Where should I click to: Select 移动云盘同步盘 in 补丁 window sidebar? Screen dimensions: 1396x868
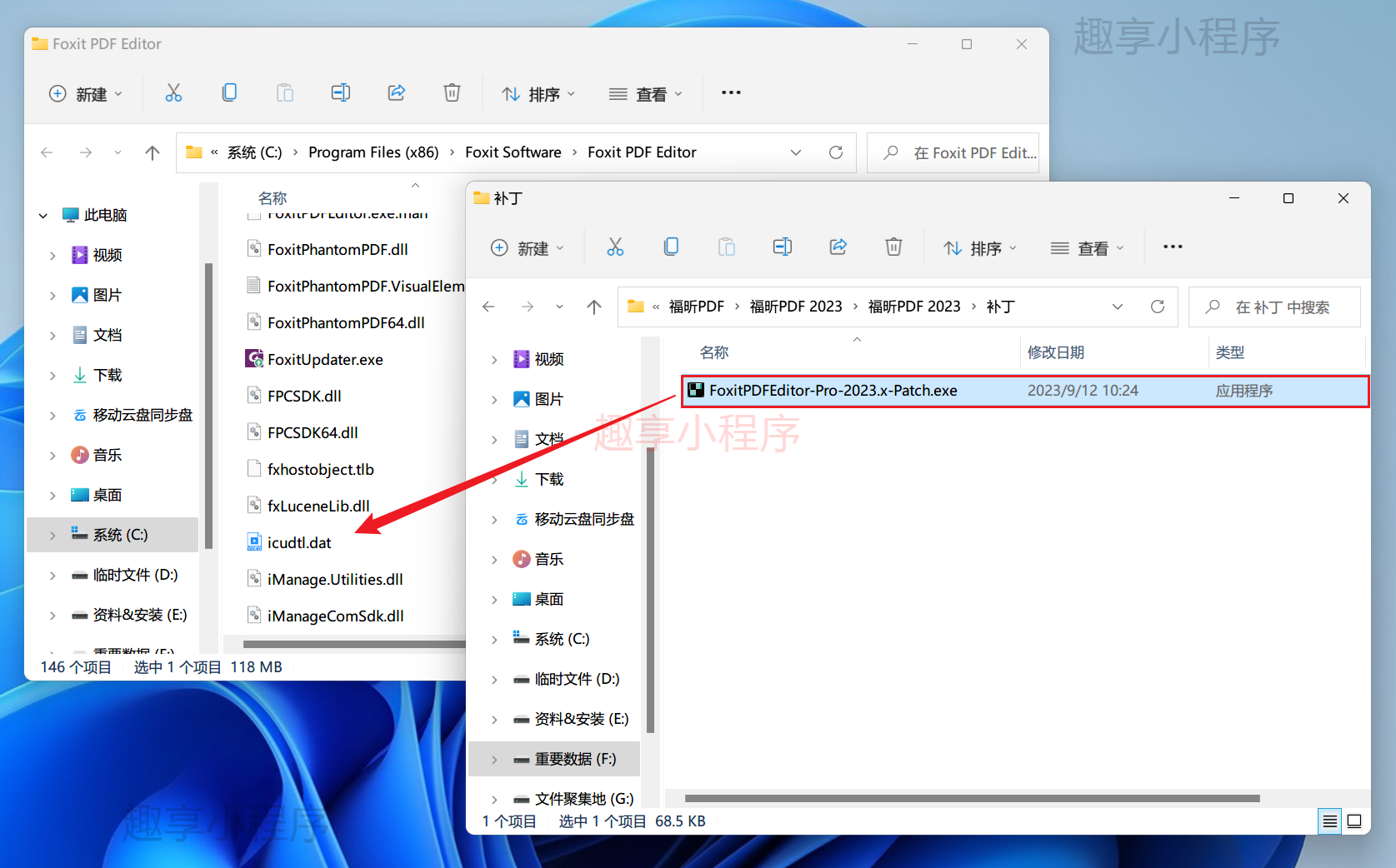[x=583, y=519]
